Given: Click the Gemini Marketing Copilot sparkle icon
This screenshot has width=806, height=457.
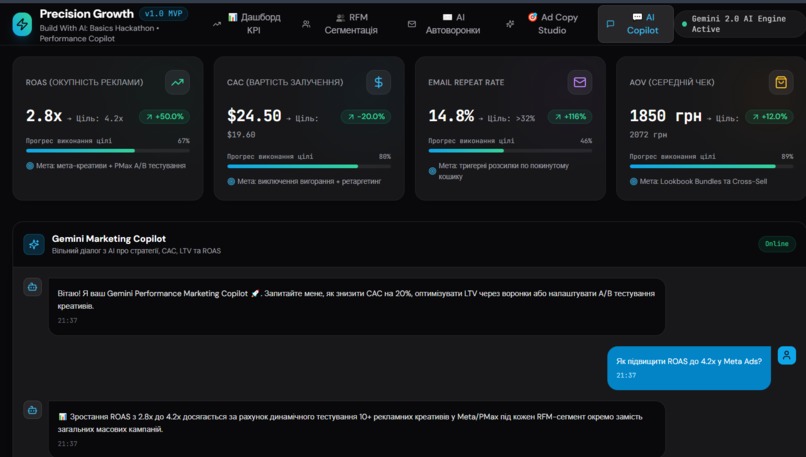Looking at the screenshot, I should click(x=34, y=244).
